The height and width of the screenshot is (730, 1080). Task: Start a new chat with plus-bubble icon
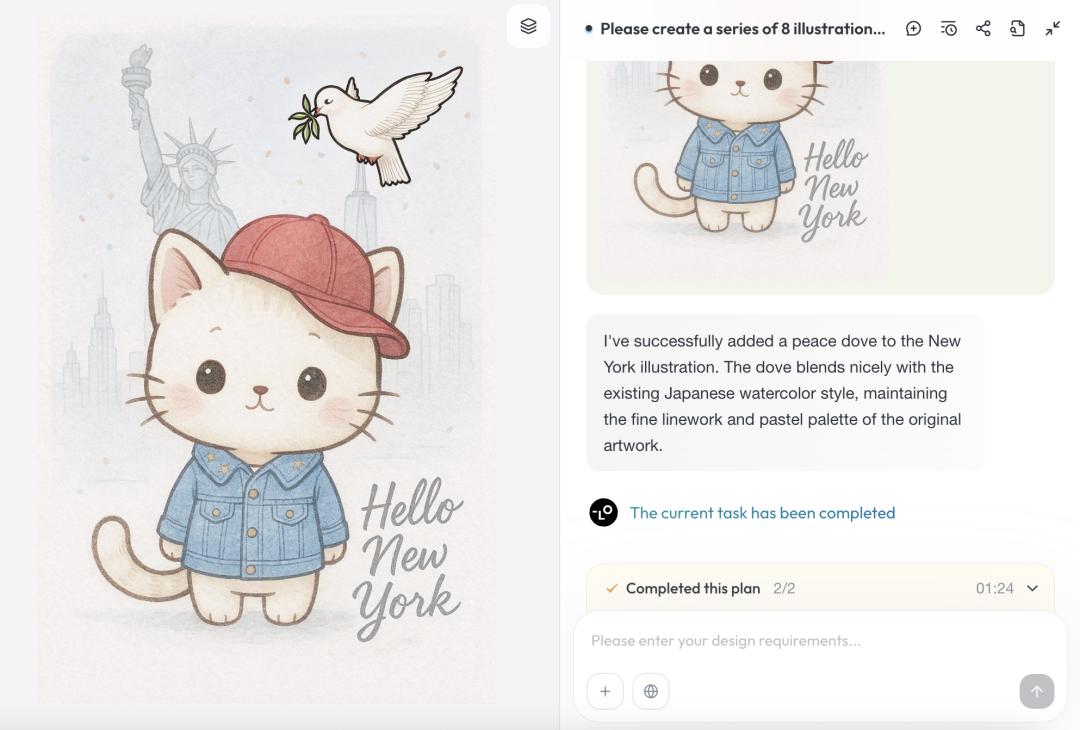tap(913, 29)
